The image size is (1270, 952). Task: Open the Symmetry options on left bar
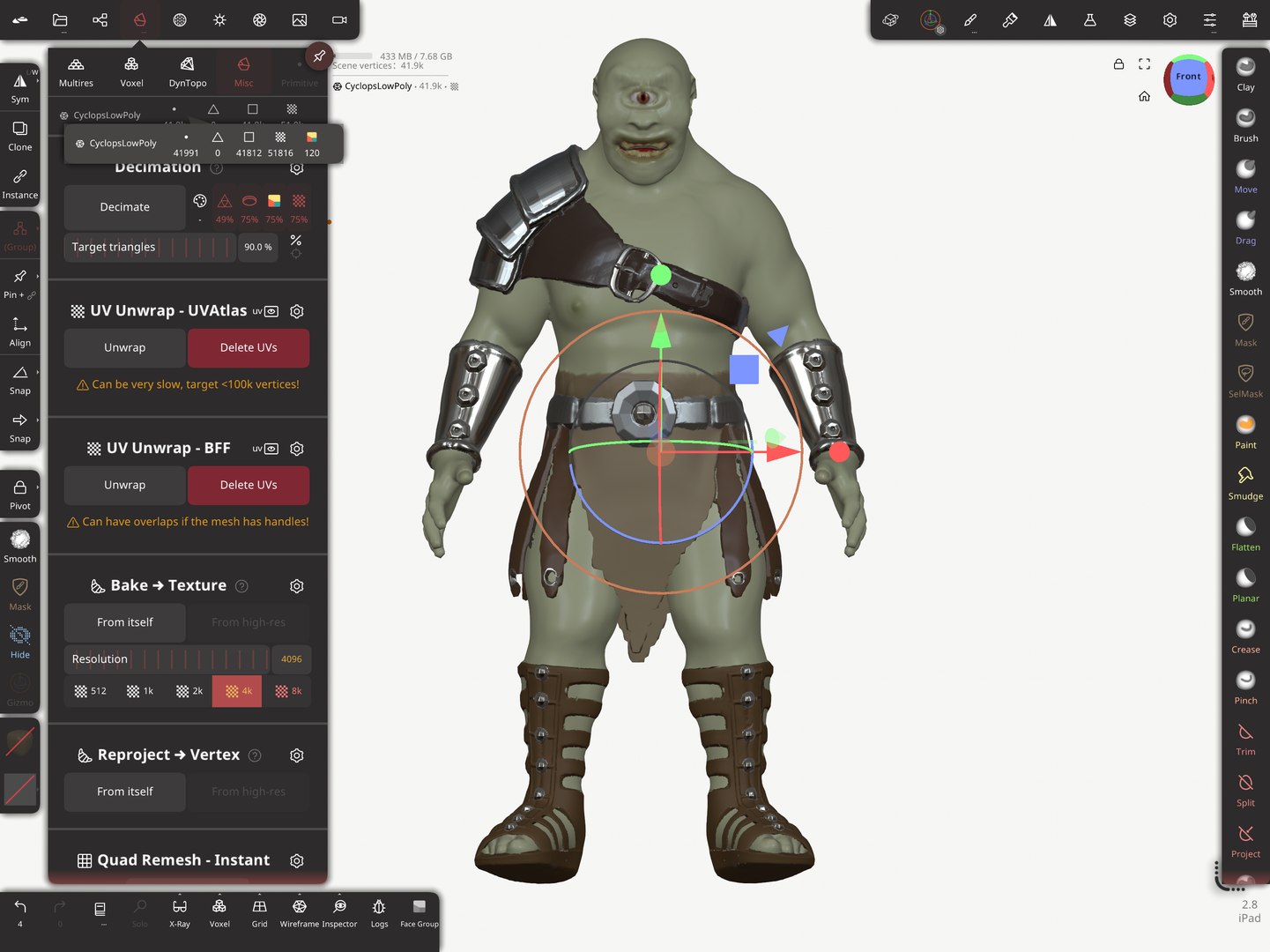coord(19,87)
